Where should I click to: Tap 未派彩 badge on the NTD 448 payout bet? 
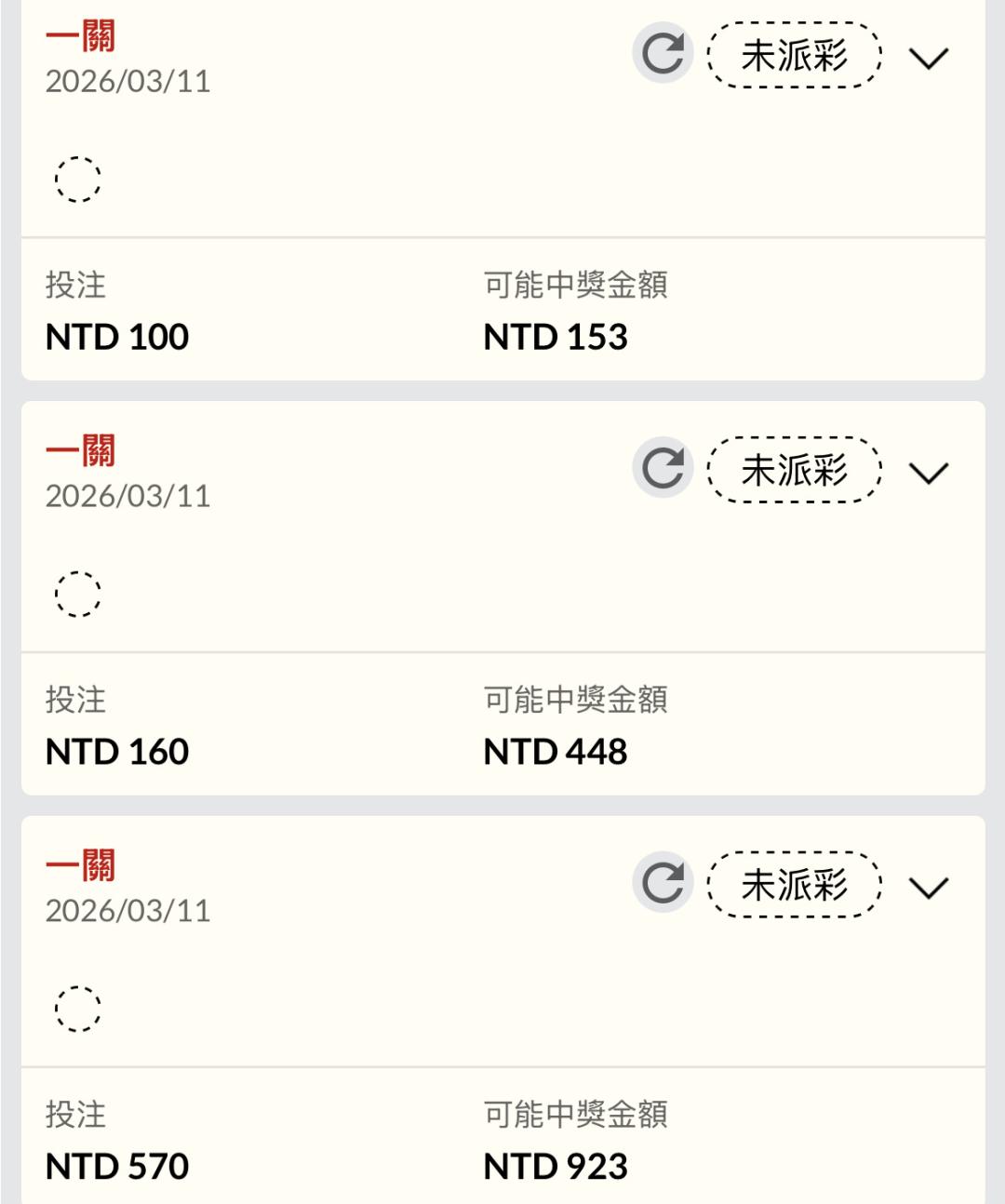(x=794, y=470)
